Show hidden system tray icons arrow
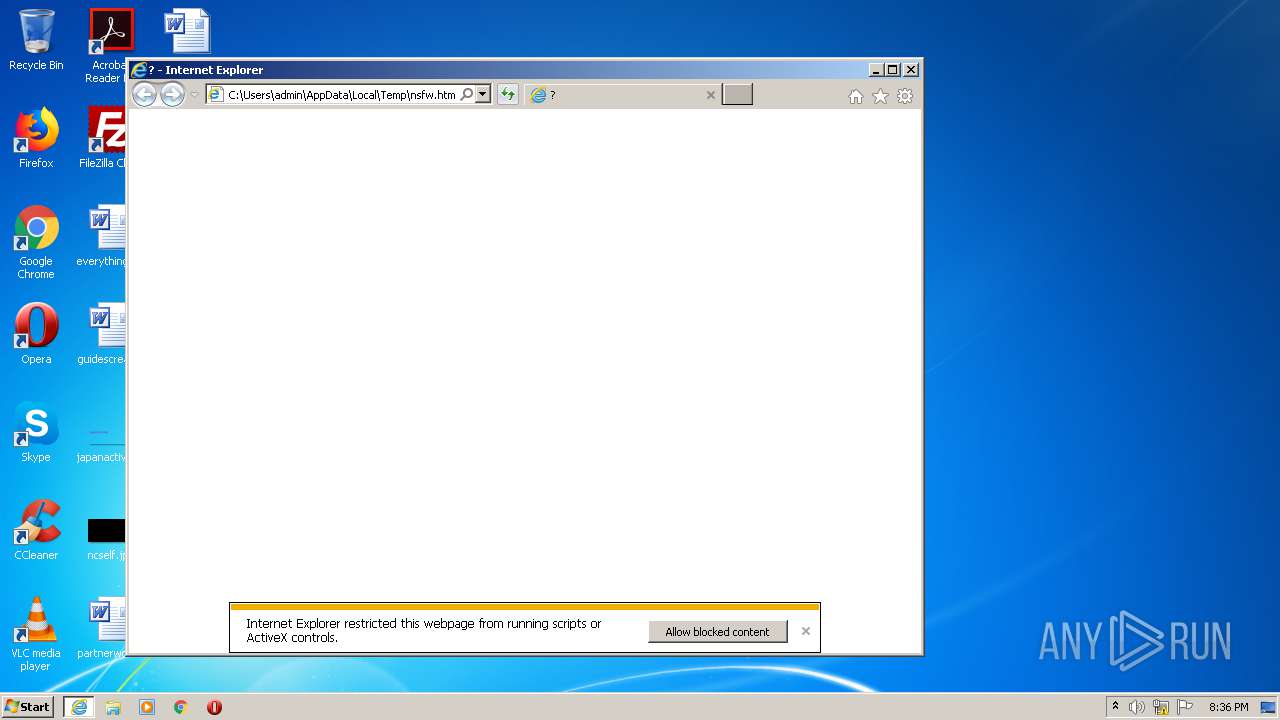Viewport: 1280px width, 720px height. click(1116, 707)
